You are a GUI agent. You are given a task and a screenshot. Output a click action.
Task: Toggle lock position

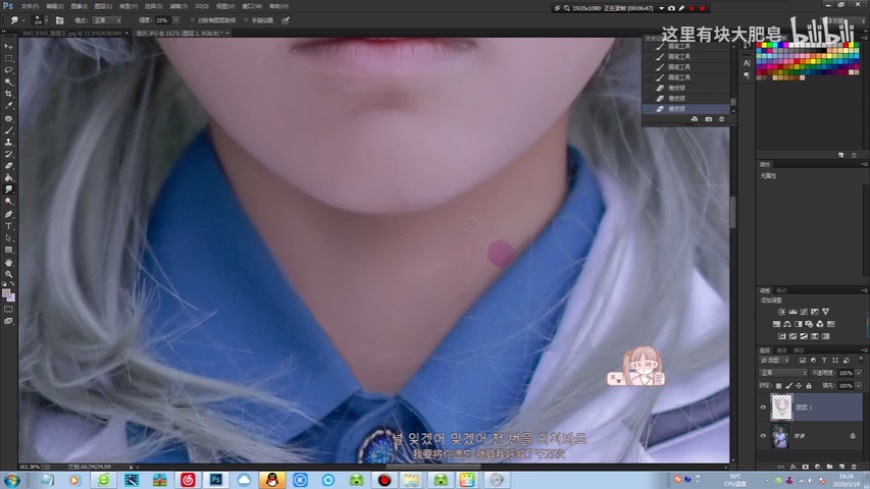point(798,386)
